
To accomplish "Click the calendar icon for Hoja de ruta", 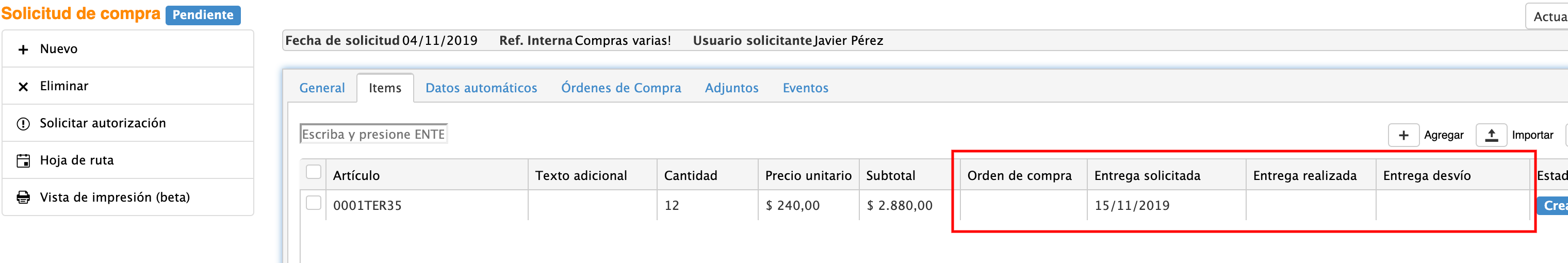I will click(x=23, y=161).
